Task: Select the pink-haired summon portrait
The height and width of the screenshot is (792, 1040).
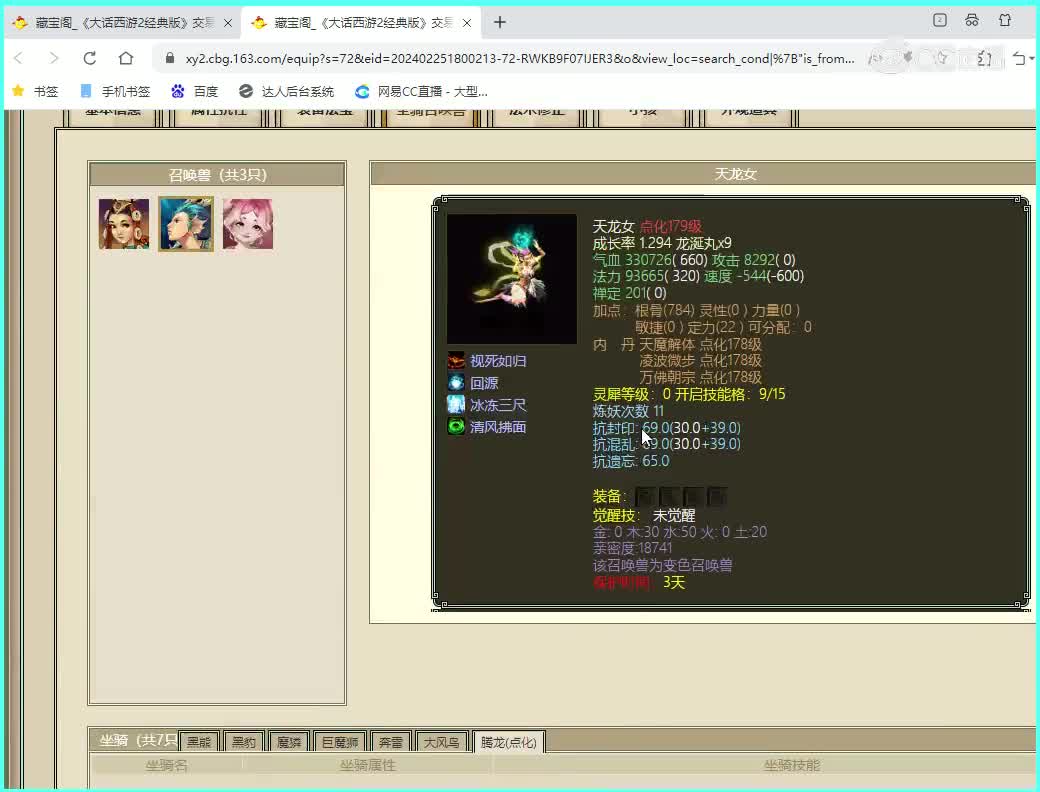Action: click(x=247, y=224)
